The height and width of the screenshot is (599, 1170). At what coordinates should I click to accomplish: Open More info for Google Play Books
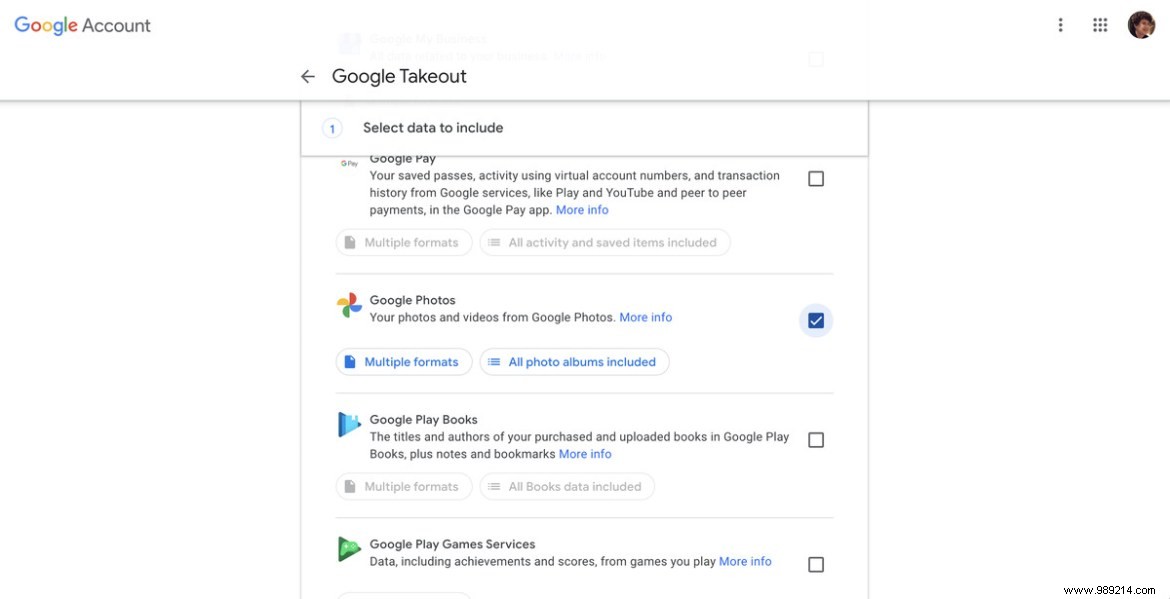tap(585, 453)
